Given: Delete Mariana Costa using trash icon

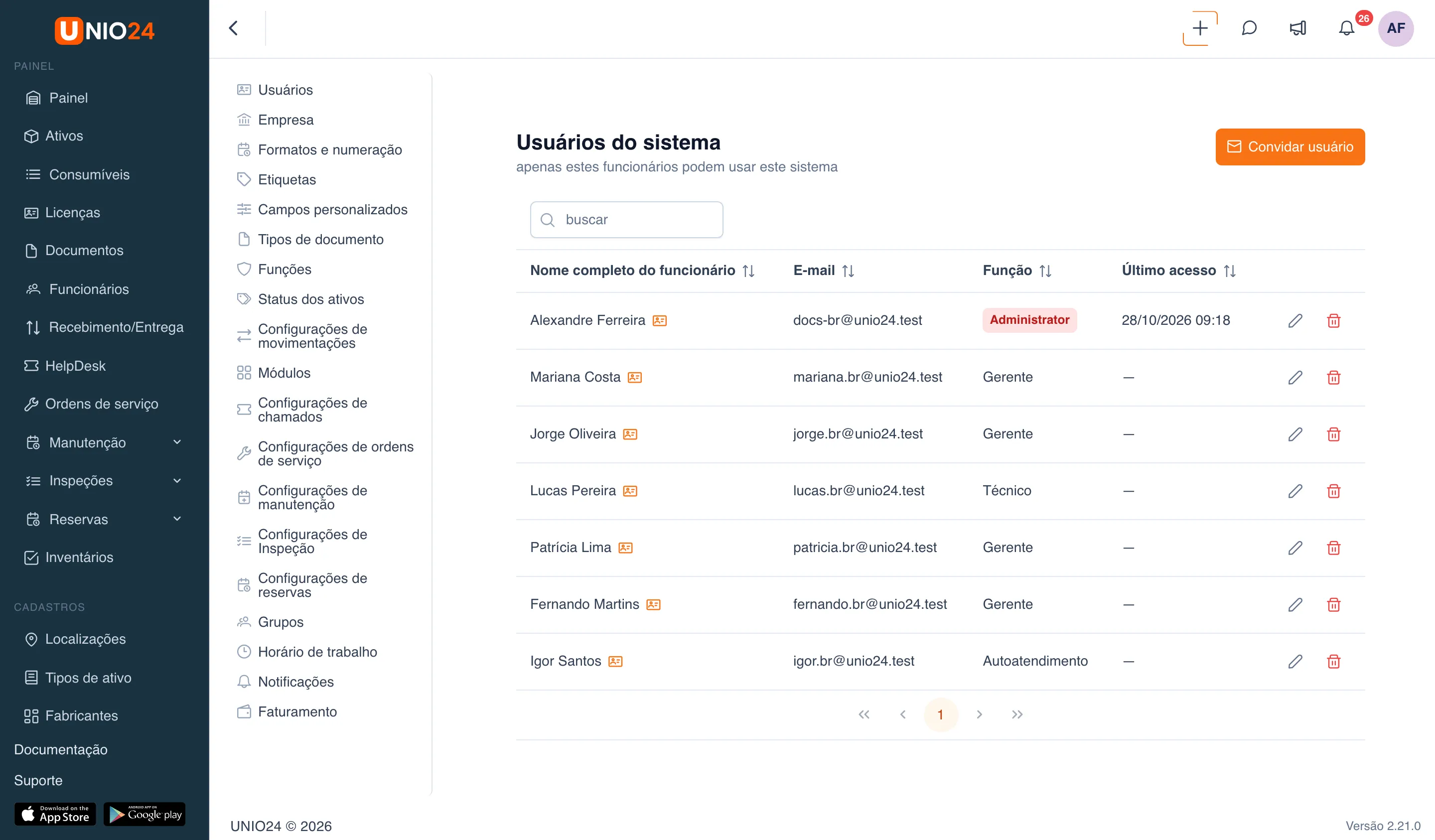Looking at the screenshot, I should tap(1333, 378).
